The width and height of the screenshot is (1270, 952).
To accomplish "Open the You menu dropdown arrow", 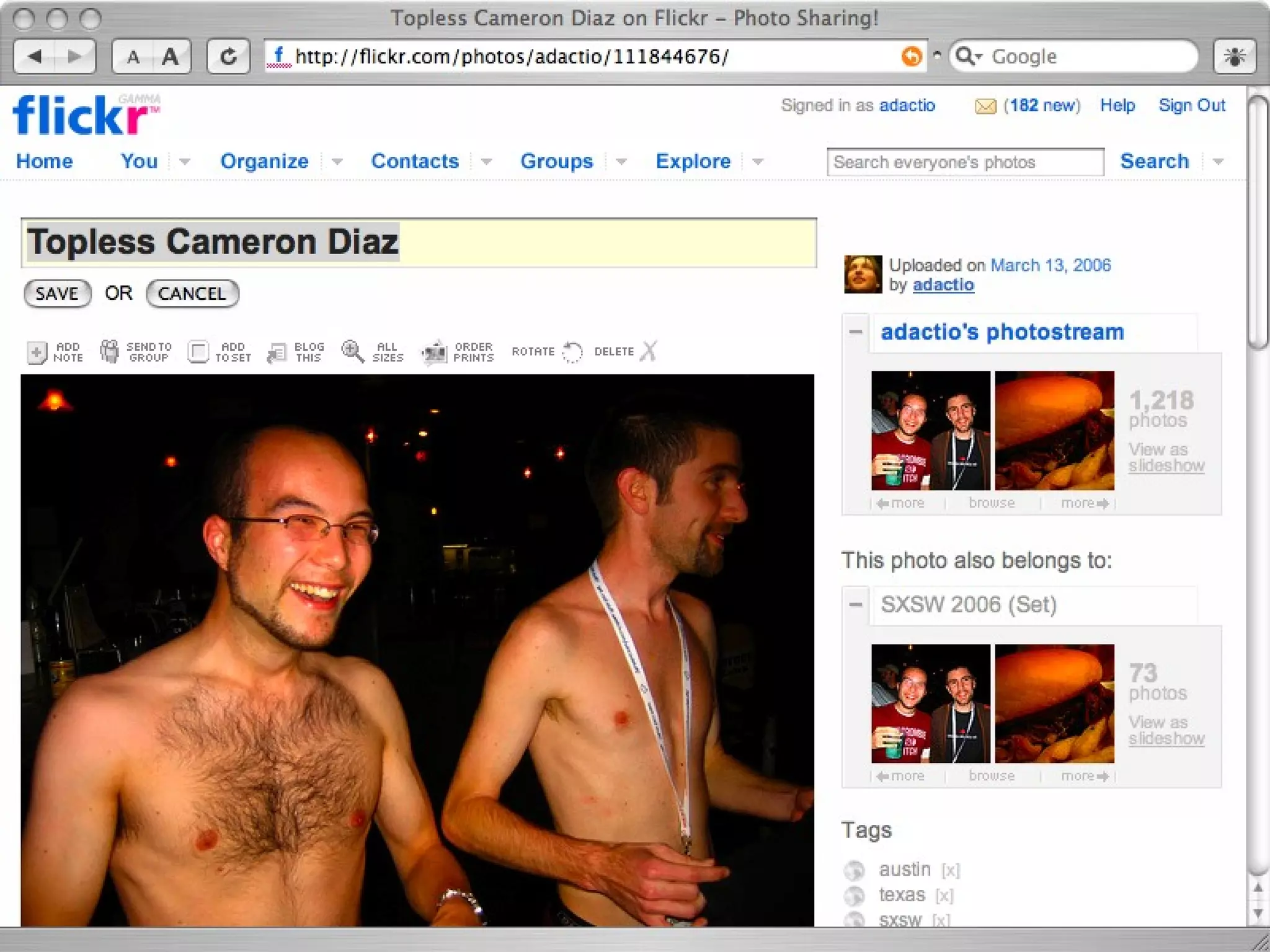I will pos(184,162).
